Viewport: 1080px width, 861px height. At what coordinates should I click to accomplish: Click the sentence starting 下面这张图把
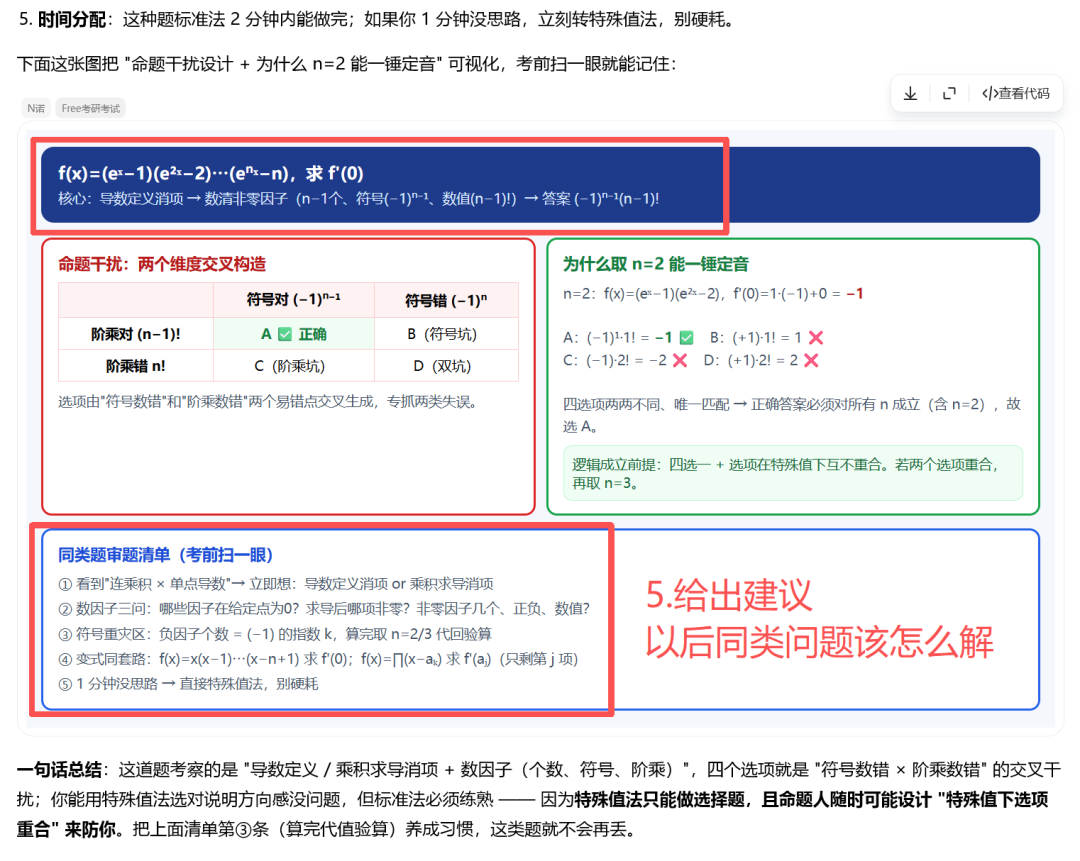[x=347, y=64]
